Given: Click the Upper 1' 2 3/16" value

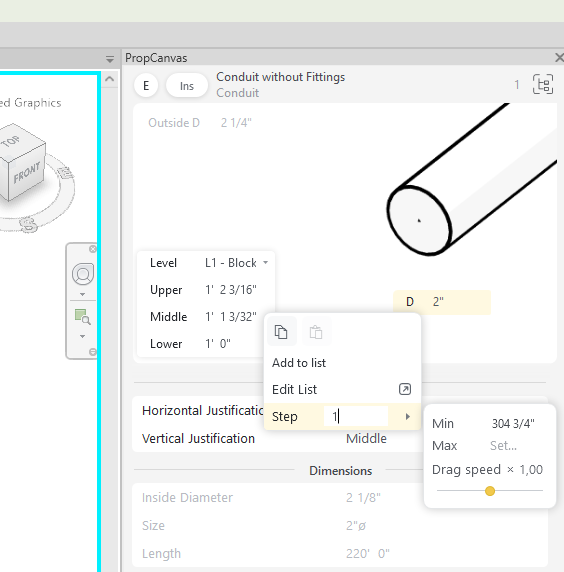Looking at the screenshot, I should pos(231,290).
